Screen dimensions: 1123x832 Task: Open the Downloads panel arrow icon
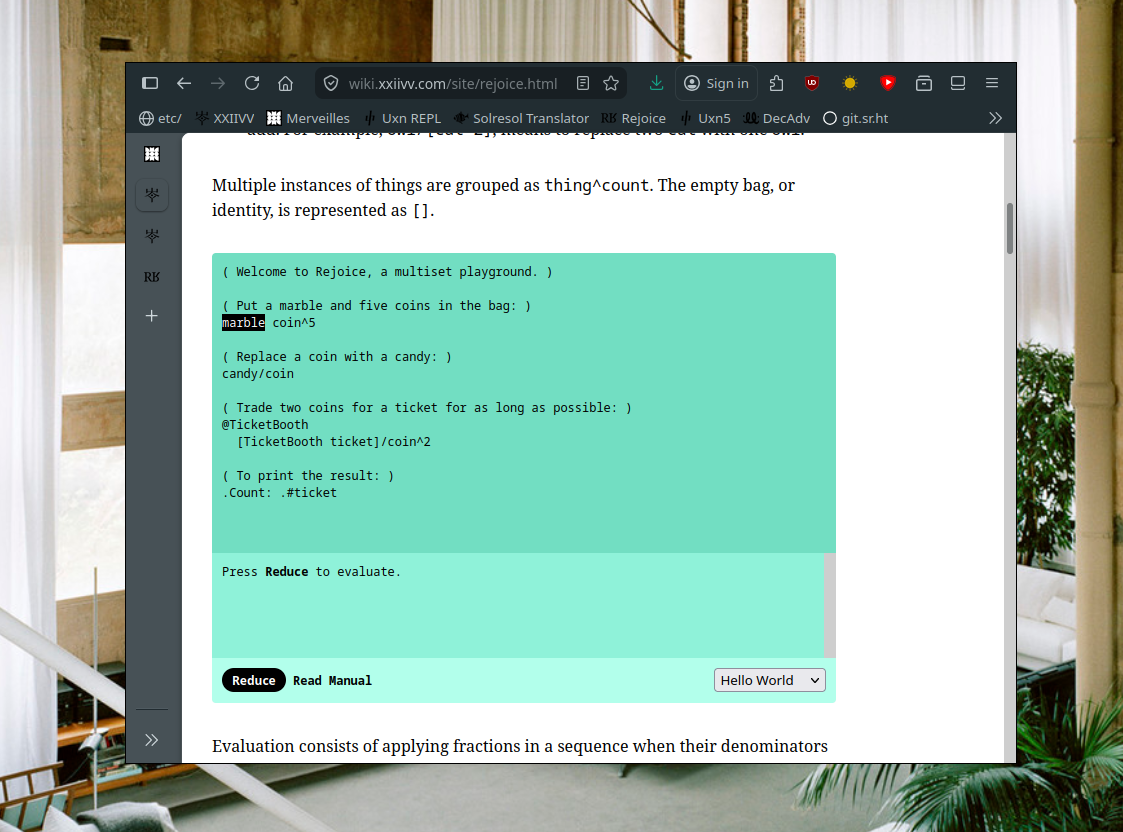(x=656, y=83)
